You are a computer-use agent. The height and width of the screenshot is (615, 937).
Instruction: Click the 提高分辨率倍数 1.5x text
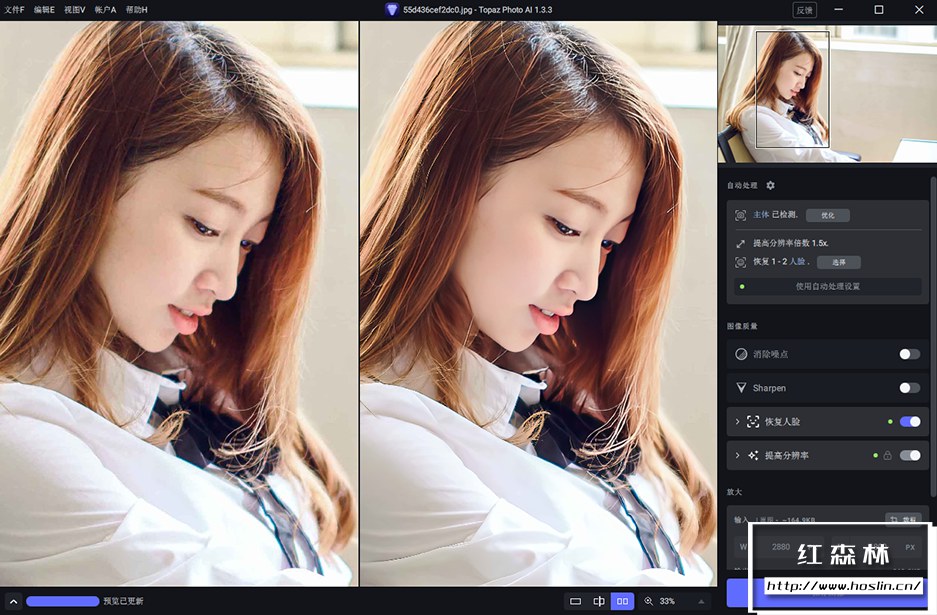[790, 243]
